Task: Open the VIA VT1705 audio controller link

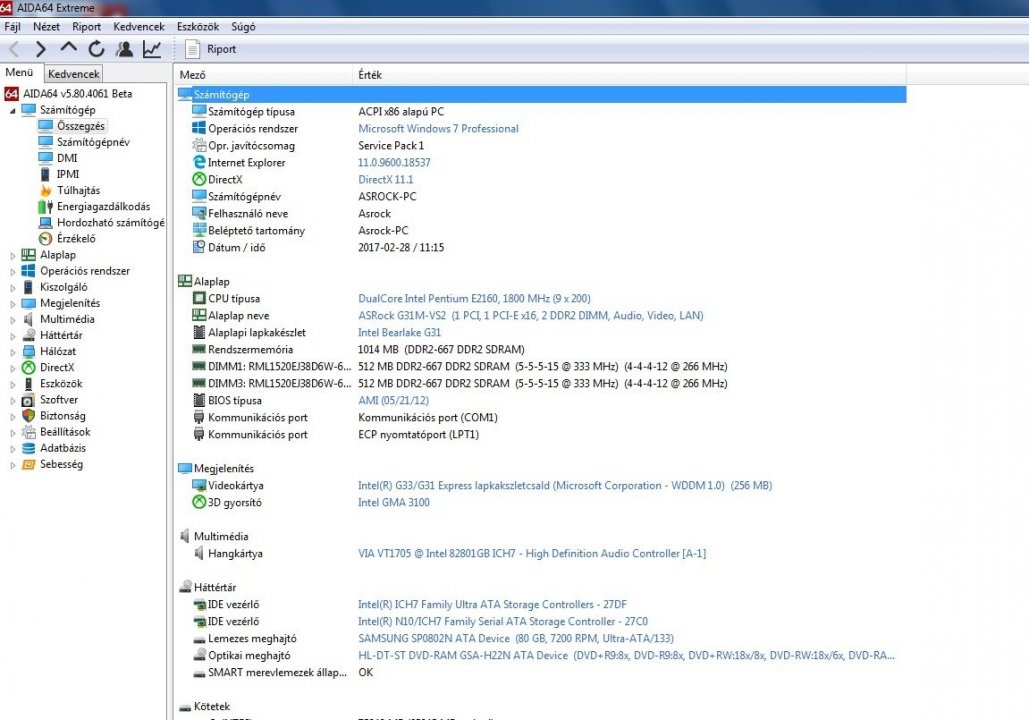Action: (x=532, y=553)
